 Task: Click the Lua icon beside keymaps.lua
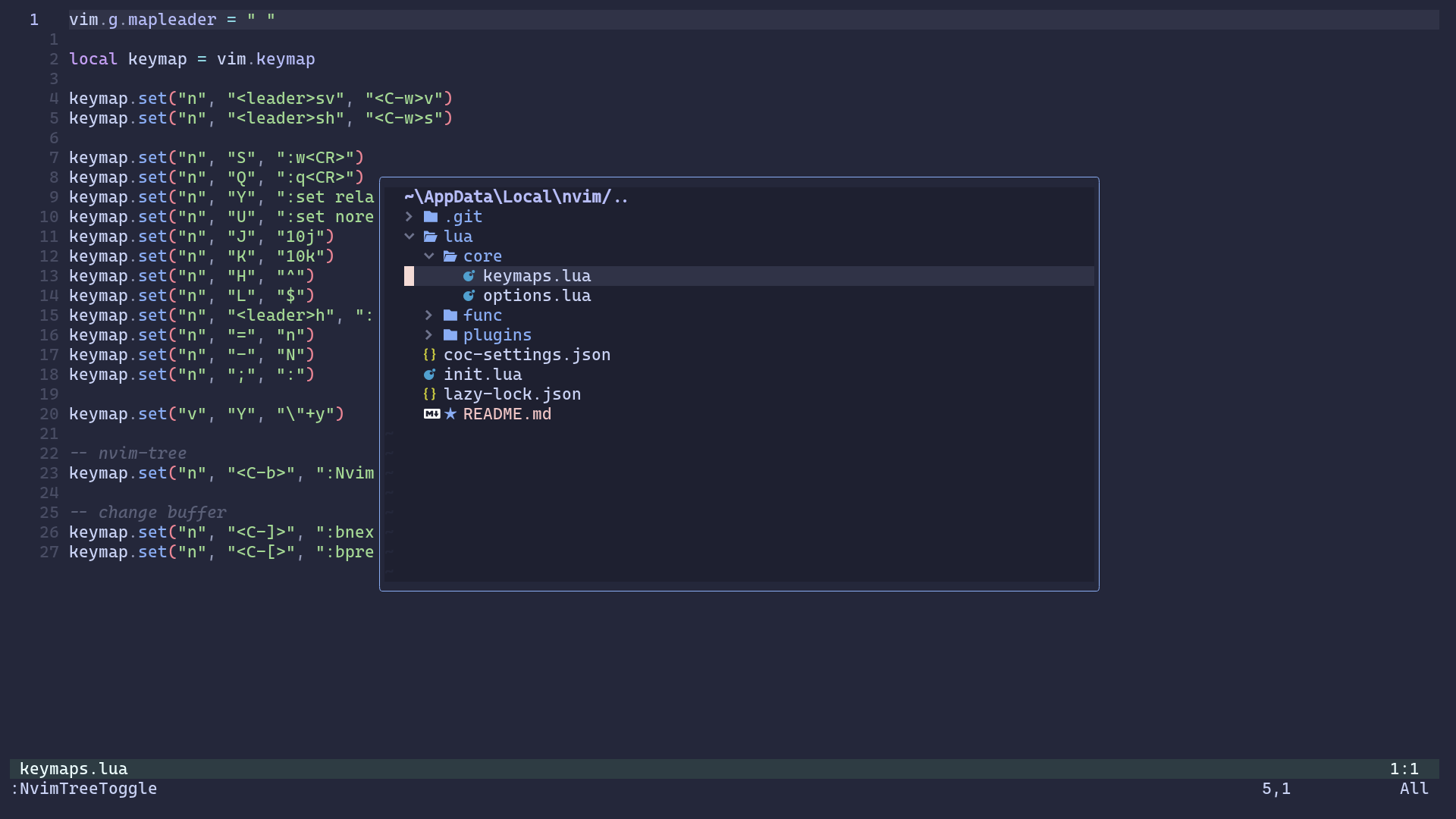coord(469,276)
